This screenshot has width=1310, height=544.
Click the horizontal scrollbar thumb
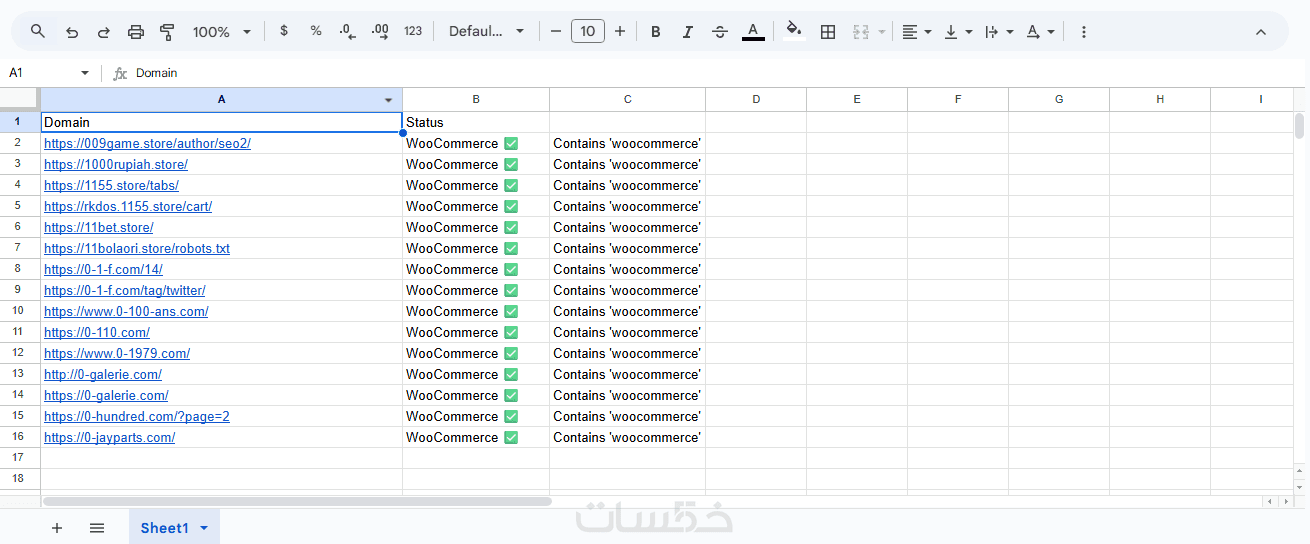297,501
